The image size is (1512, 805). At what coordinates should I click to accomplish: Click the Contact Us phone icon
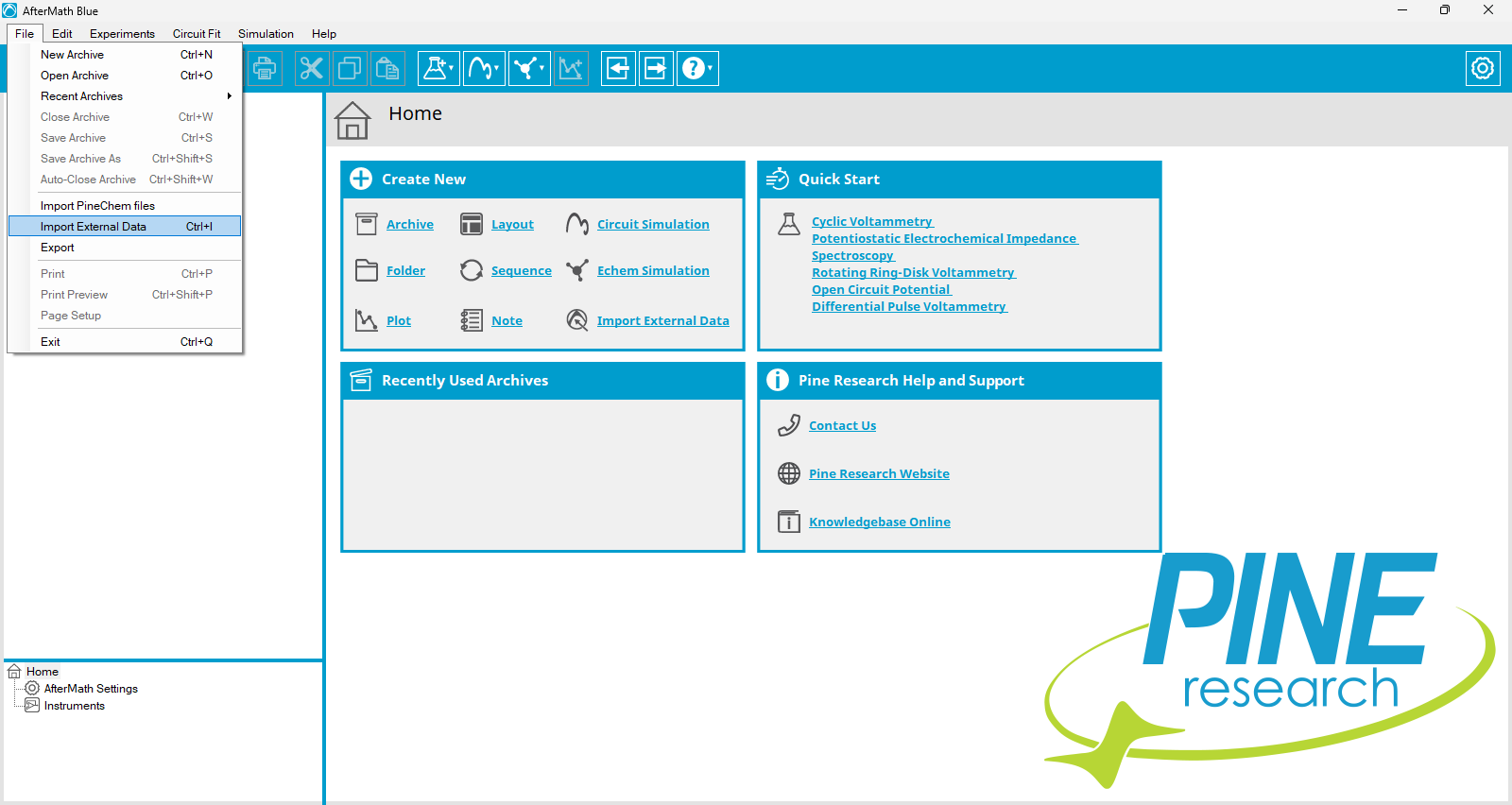(789, 425)
